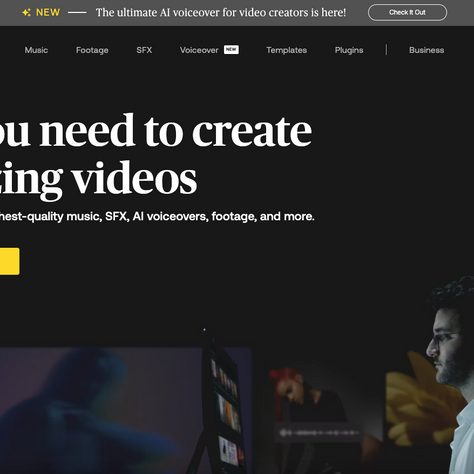Click the 'need to create' headline text
This screenshot has height=474, width=474.
tap(176, 131)
